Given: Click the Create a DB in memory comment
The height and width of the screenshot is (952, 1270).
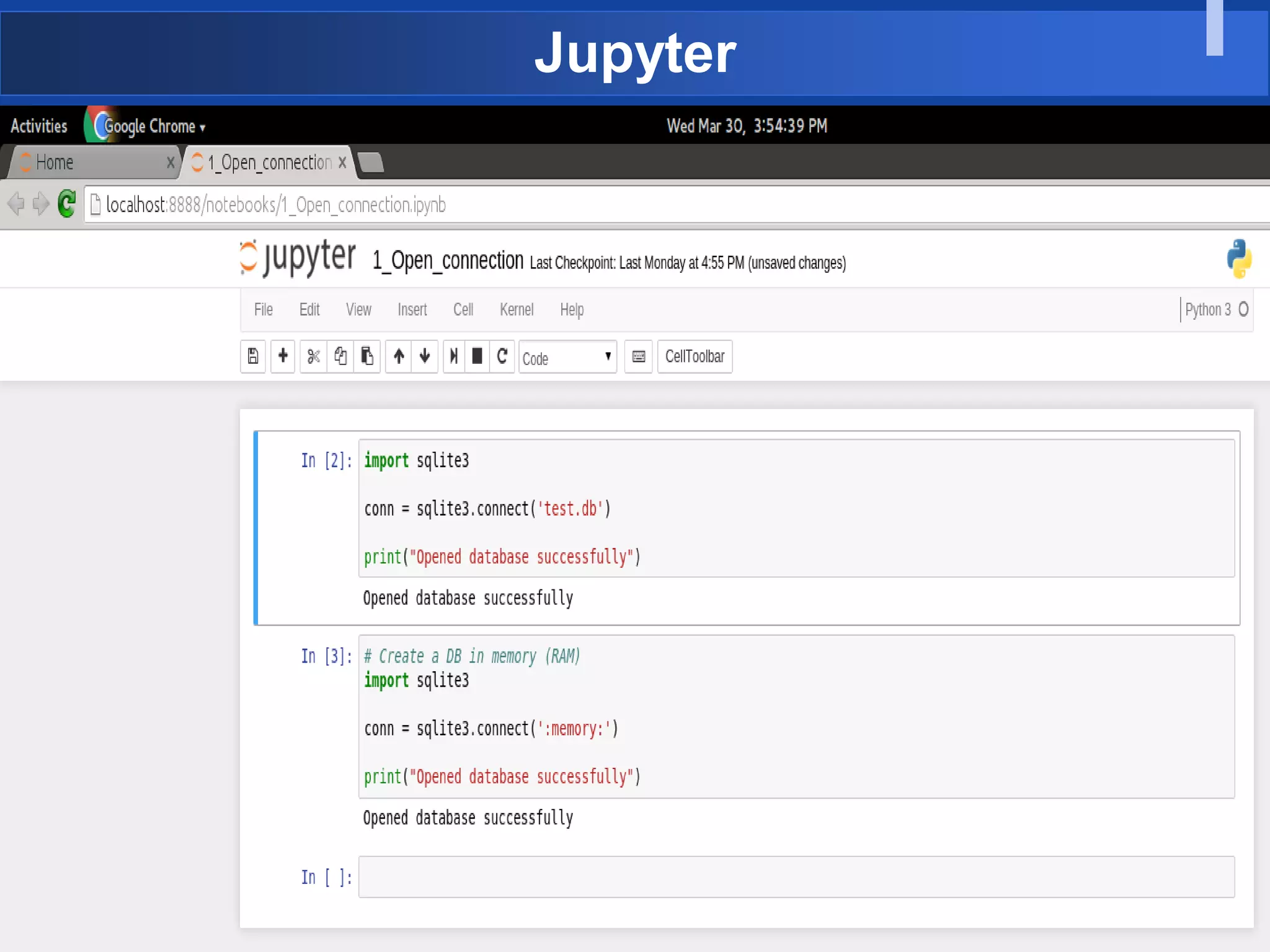Looking at the screenshot, I should 473,656.
